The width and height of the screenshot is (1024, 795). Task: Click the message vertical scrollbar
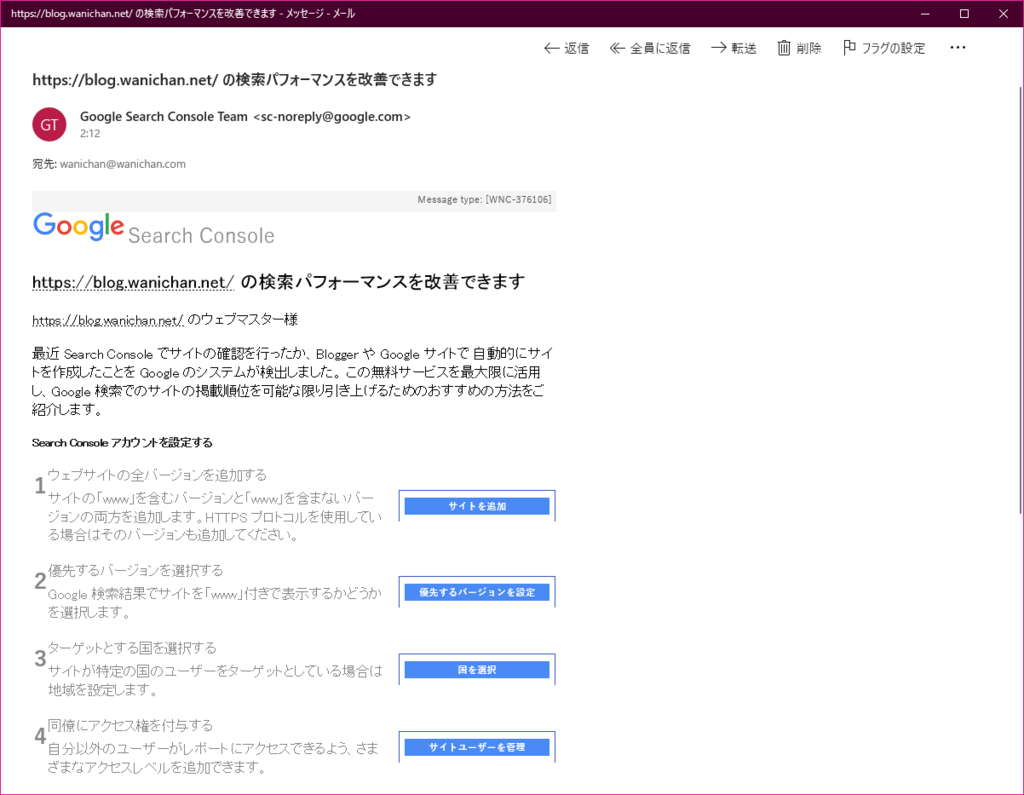[x=1020, y=300]
